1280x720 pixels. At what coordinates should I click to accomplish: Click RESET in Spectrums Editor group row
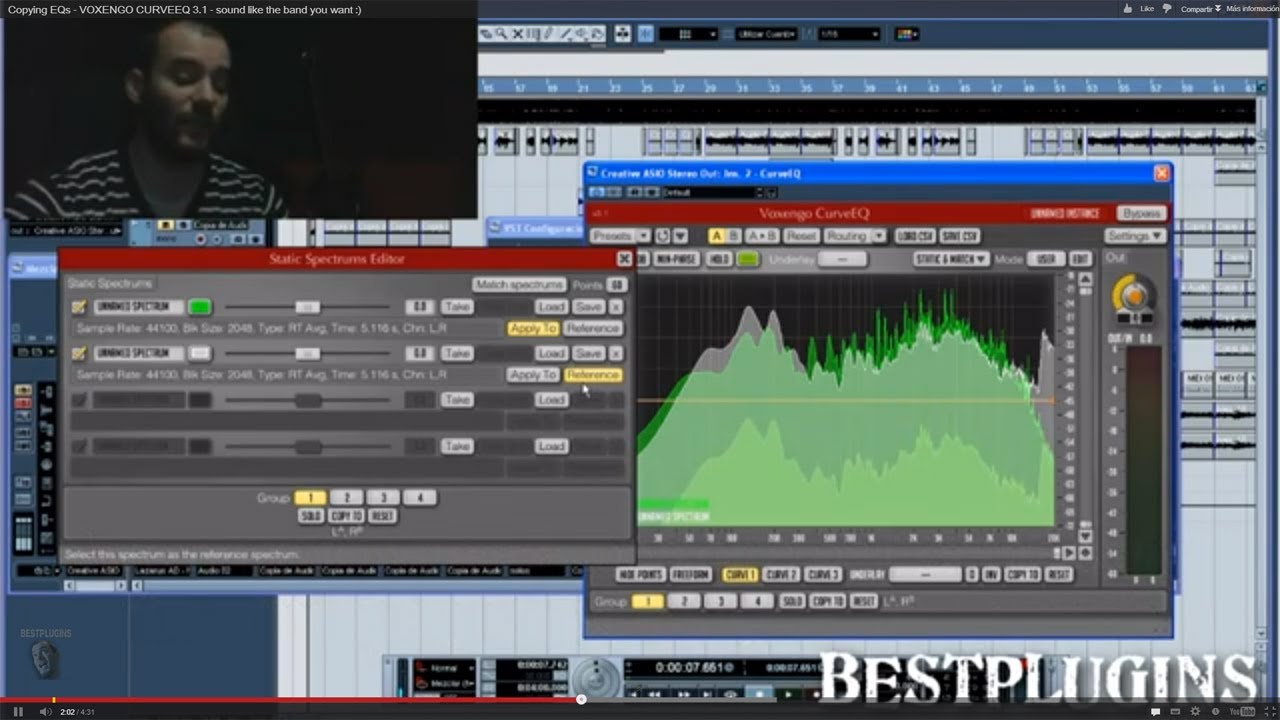[383, 516]
